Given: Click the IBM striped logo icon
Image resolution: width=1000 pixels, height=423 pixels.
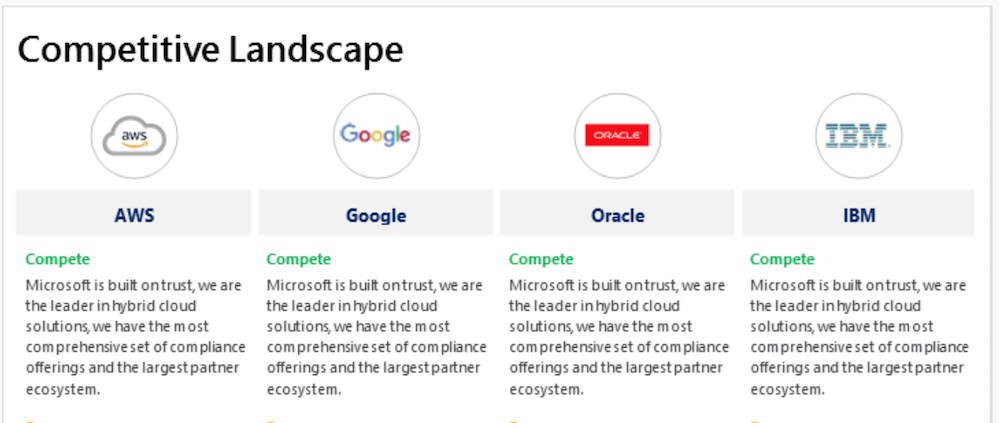Looking at the screenshot, I should (x=858, y=136).
